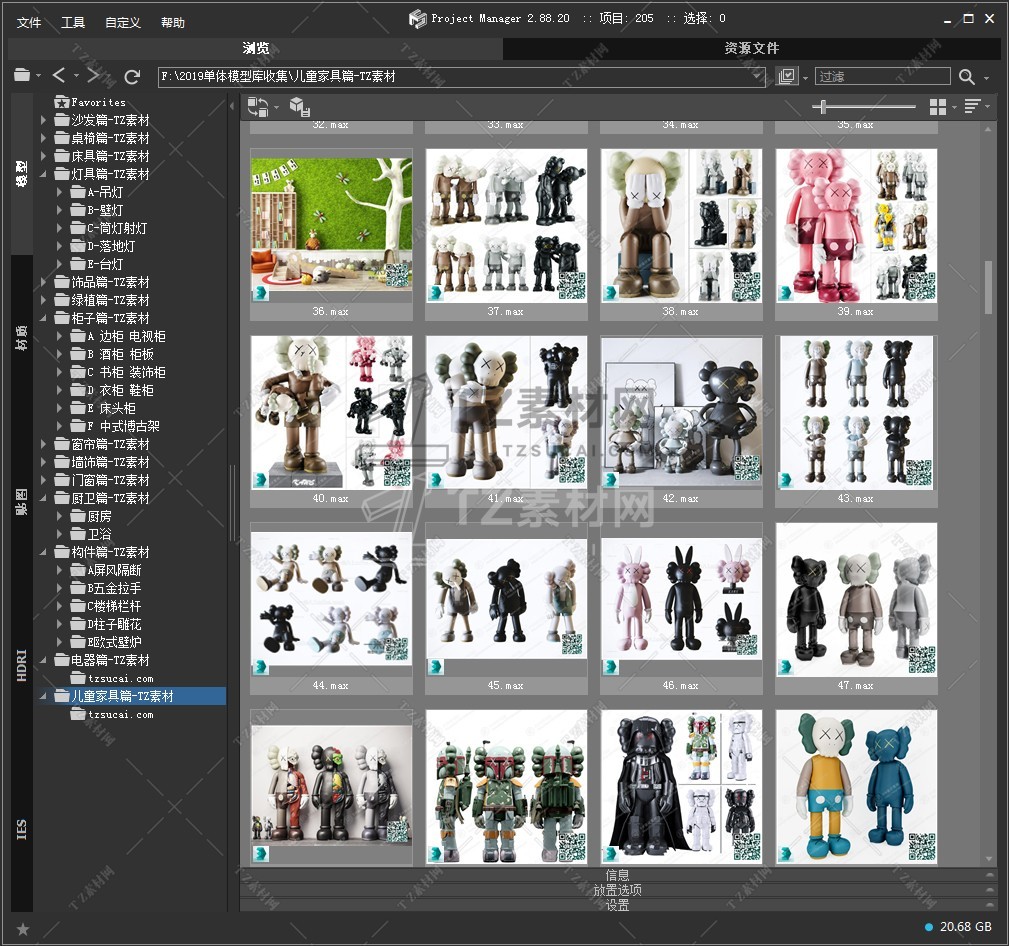This screenshot has width=1009, height=946.
Task: Click the merge model box icon
Action: 298,106
